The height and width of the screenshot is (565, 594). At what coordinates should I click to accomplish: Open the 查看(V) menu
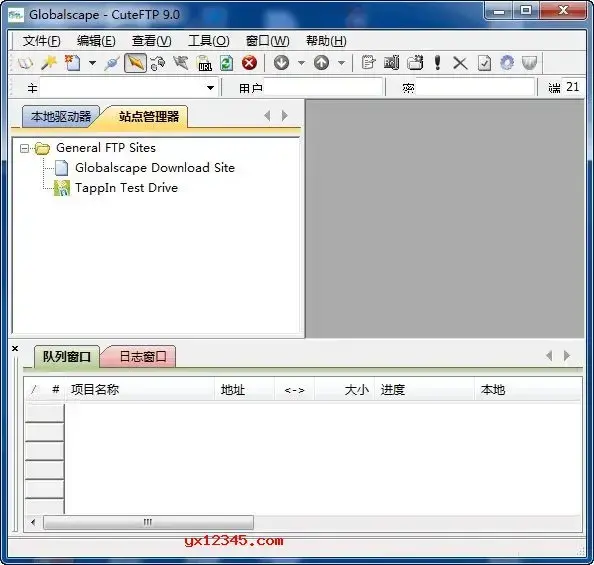pos(152,41)
